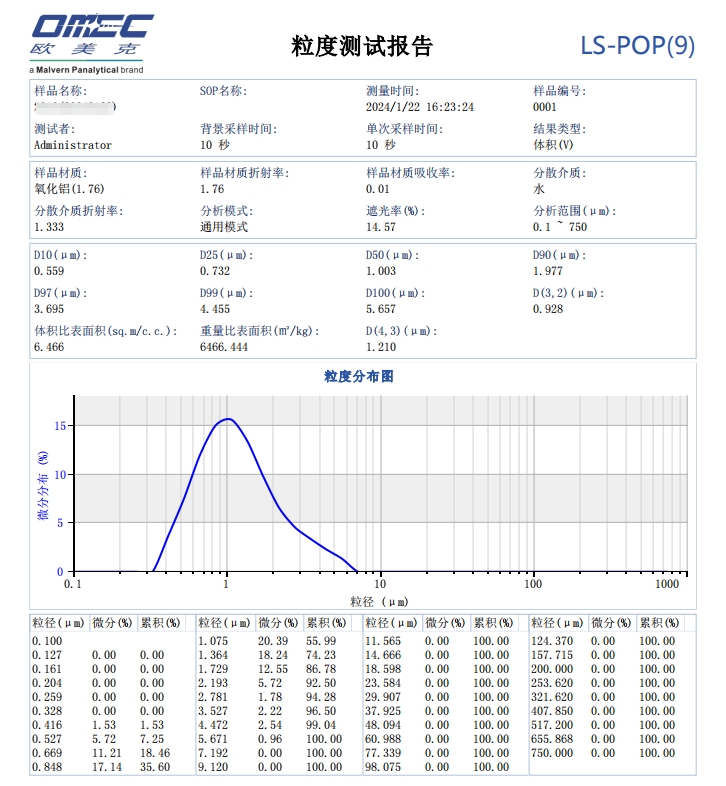The height and width of the screenshot is (786, 726).
Task: Click the "a Malvern Panalytical brand" tagline
Action: (x=86, y=70)
